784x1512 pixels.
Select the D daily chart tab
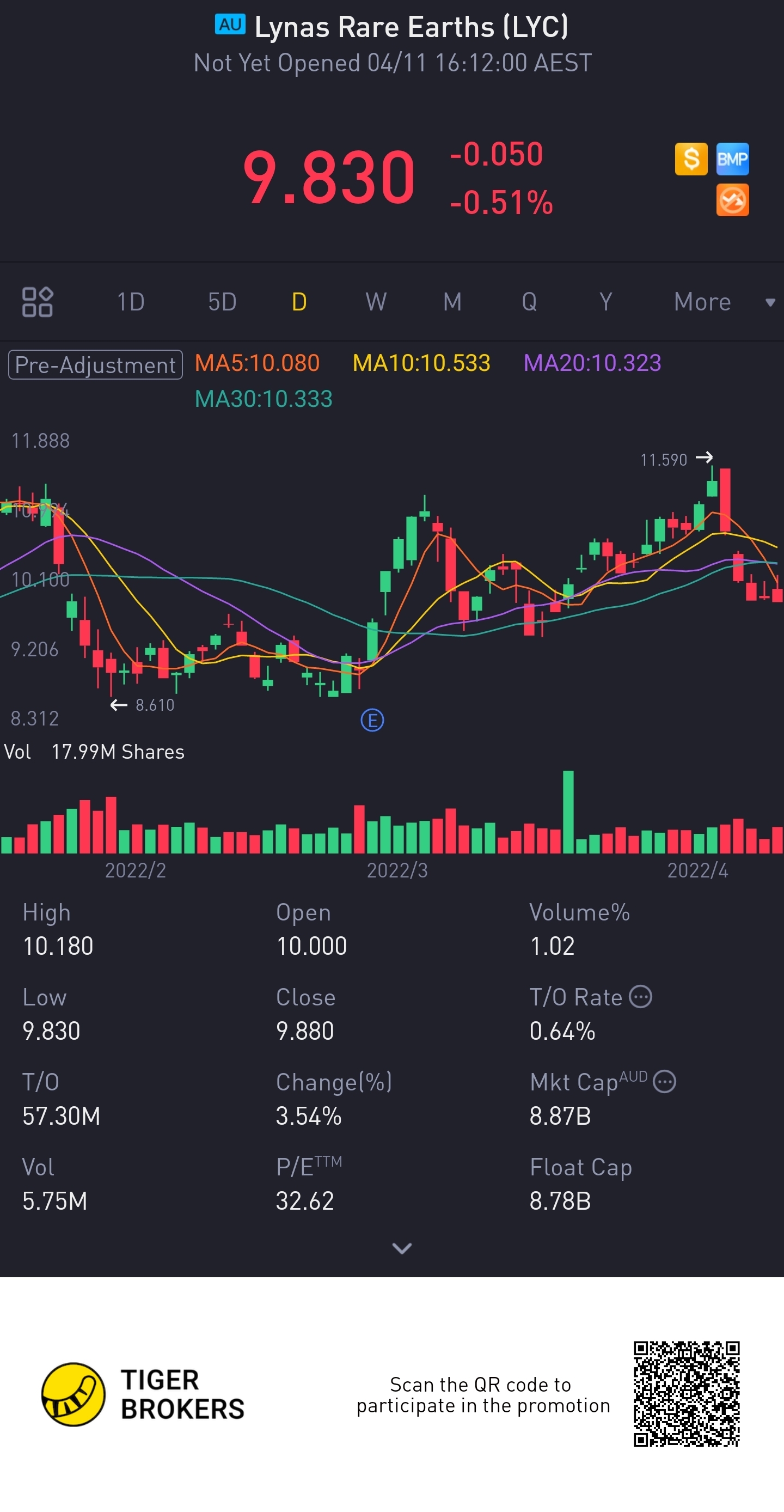299,302
